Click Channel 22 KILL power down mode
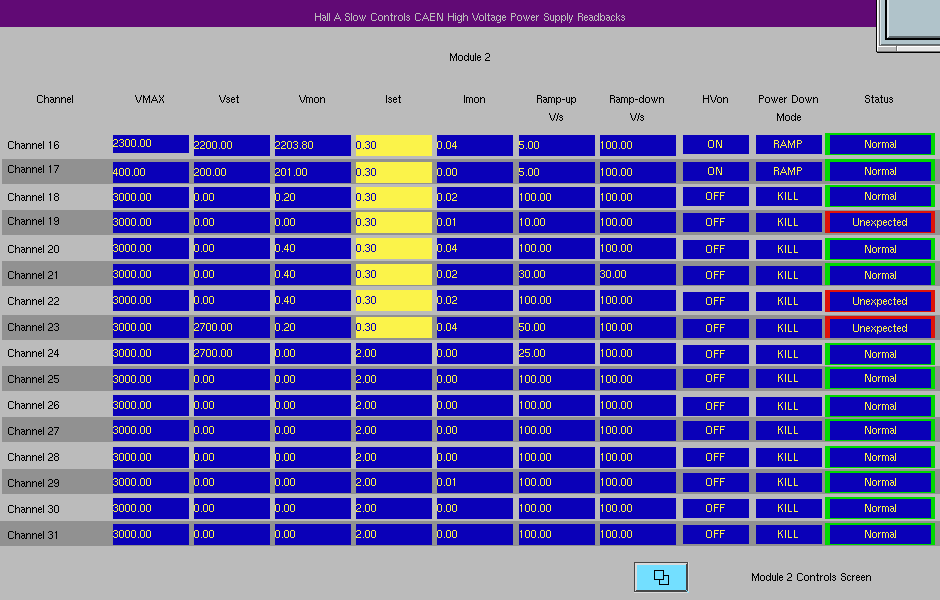Viewport: 940px width, 600px height. click(x=788, y=301)
